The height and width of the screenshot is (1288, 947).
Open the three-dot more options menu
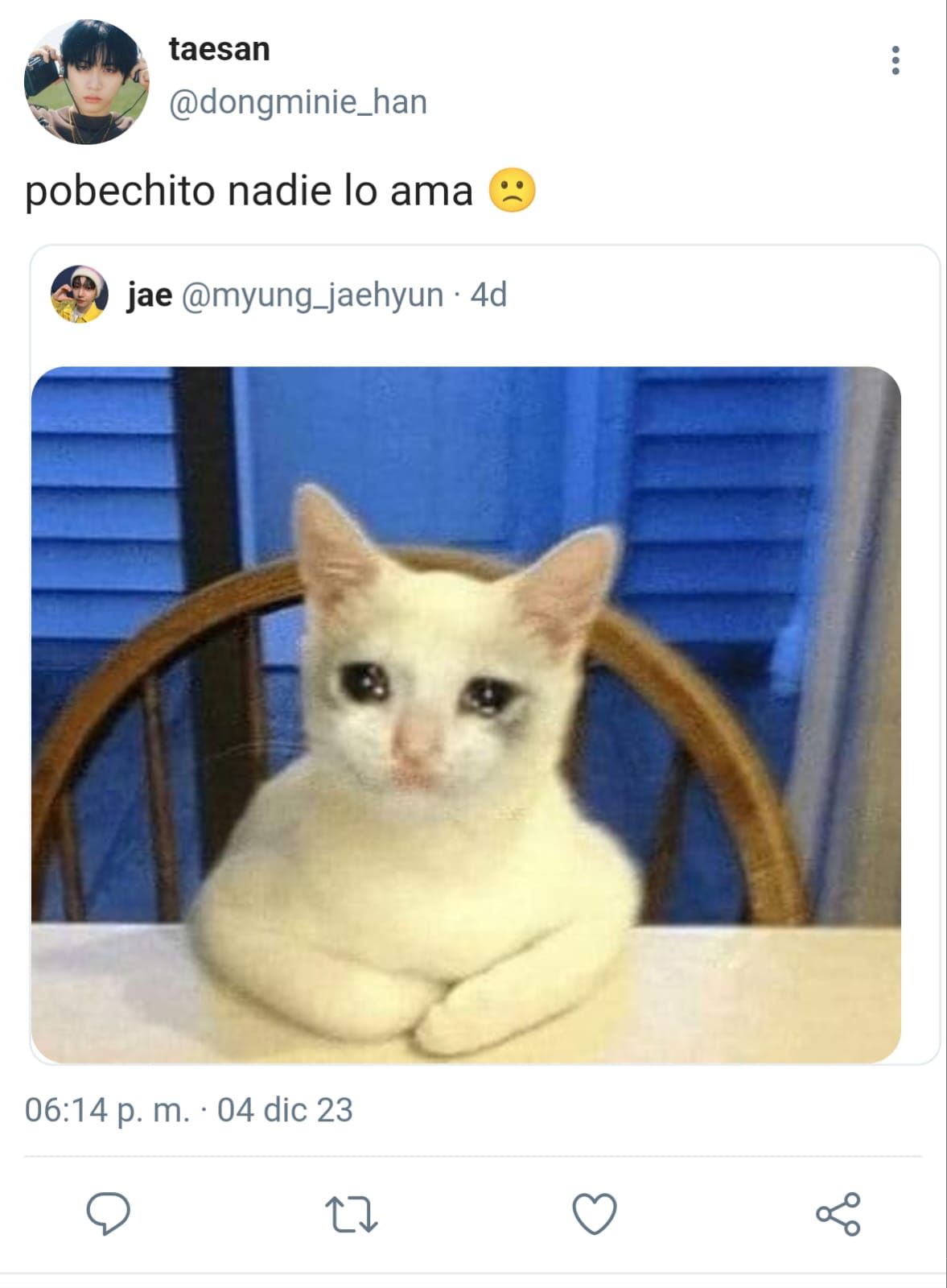[x=896, y=60]
